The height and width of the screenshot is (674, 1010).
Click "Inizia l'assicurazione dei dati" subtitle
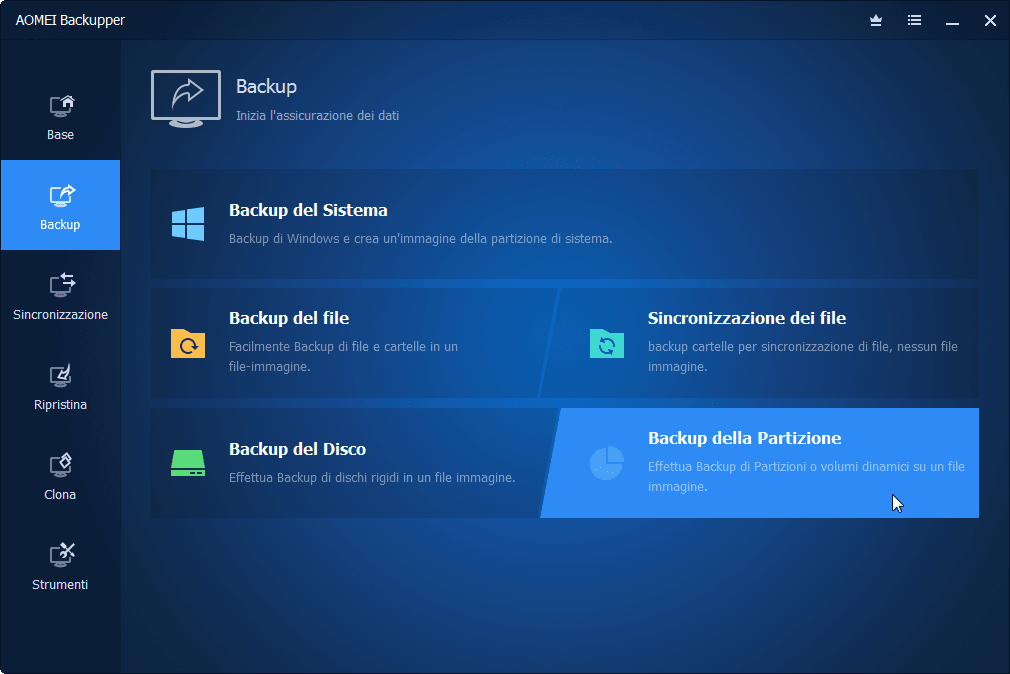click(318, 115)
